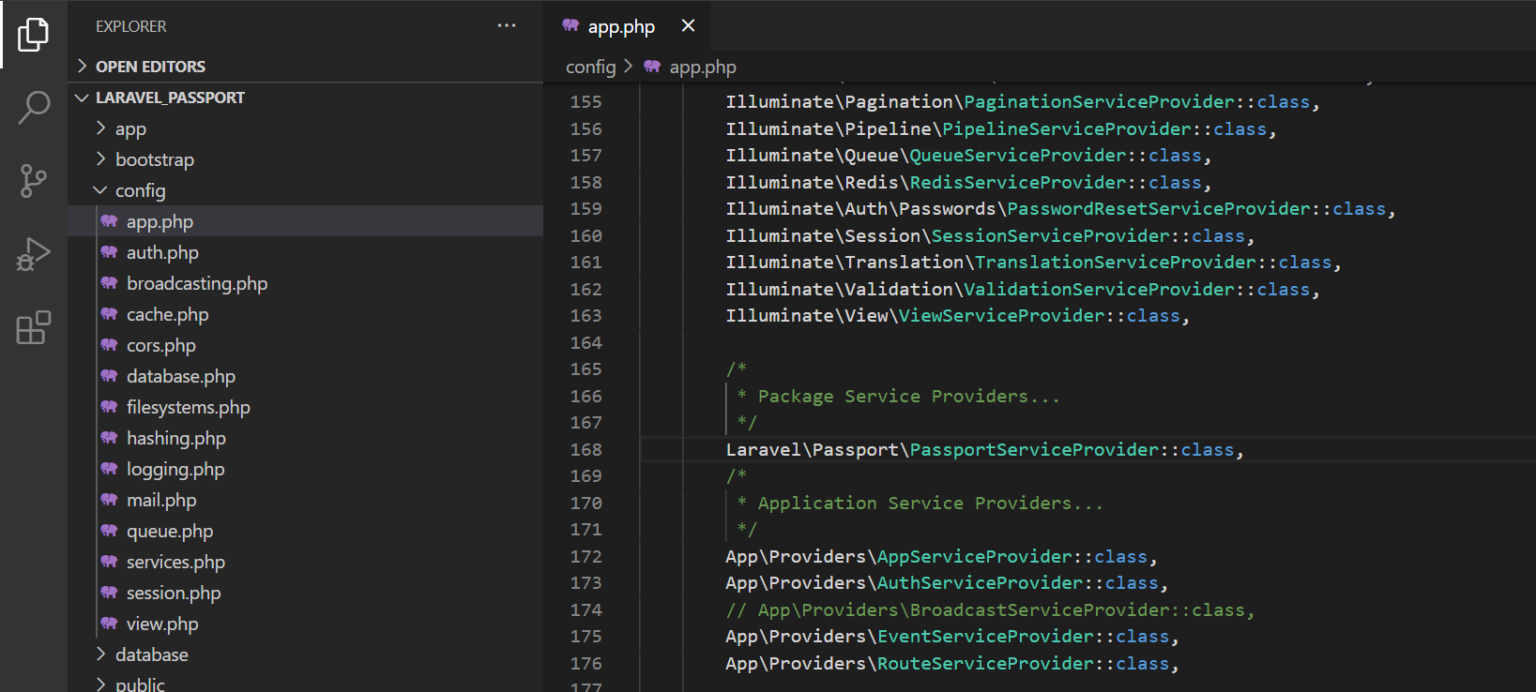
Task: Open the Explorer view in activity bar
Action: tap(33, 34)
